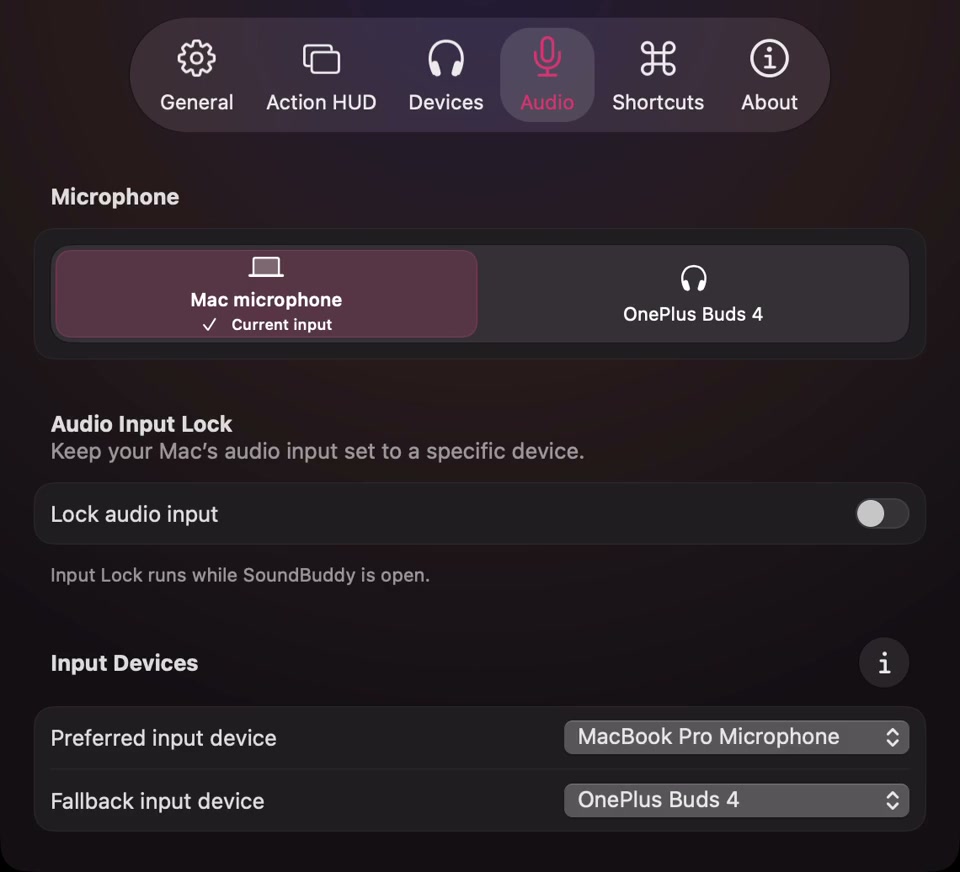Open General settings gear icon
The width and height of the screenshot is (960, 872).
click(196, 58)
